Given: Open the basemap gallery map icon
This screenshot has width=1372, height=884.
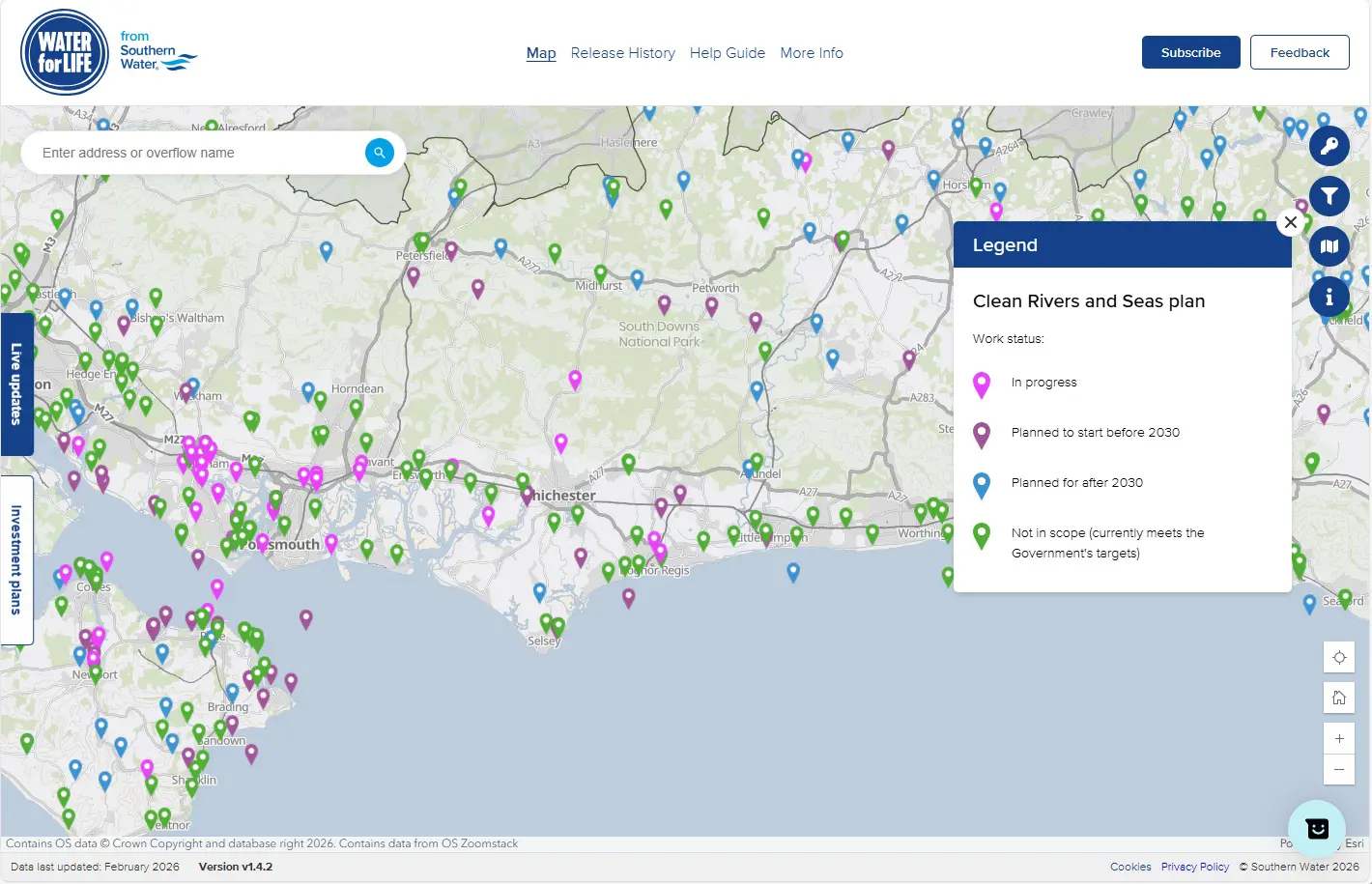Looking at the screenshot, I should pyautogui.click(x=1329, y=246).
